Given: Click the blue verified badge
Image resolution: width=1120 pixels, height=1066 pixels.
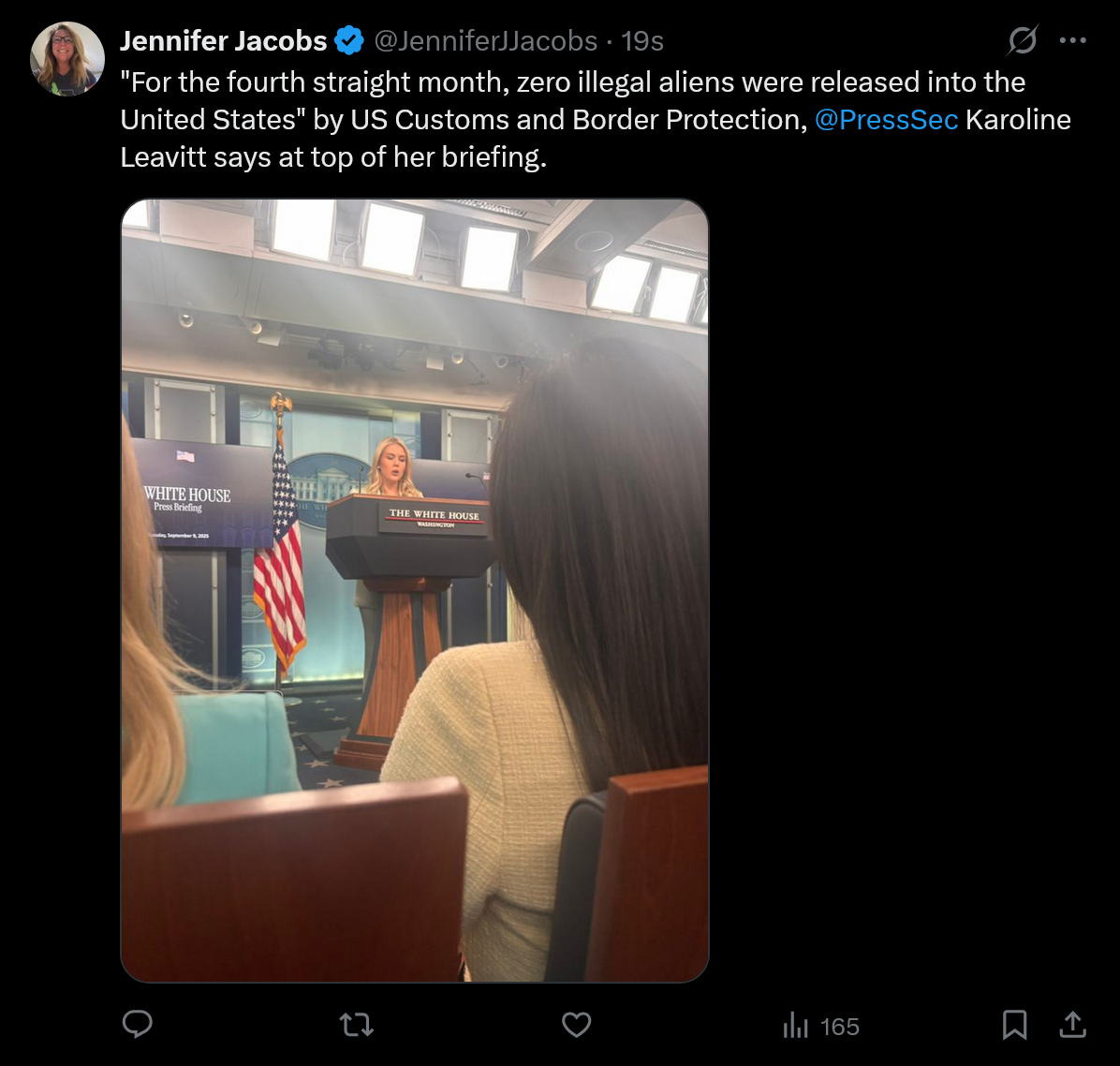Looking at the screenshot, I should 349,40.
